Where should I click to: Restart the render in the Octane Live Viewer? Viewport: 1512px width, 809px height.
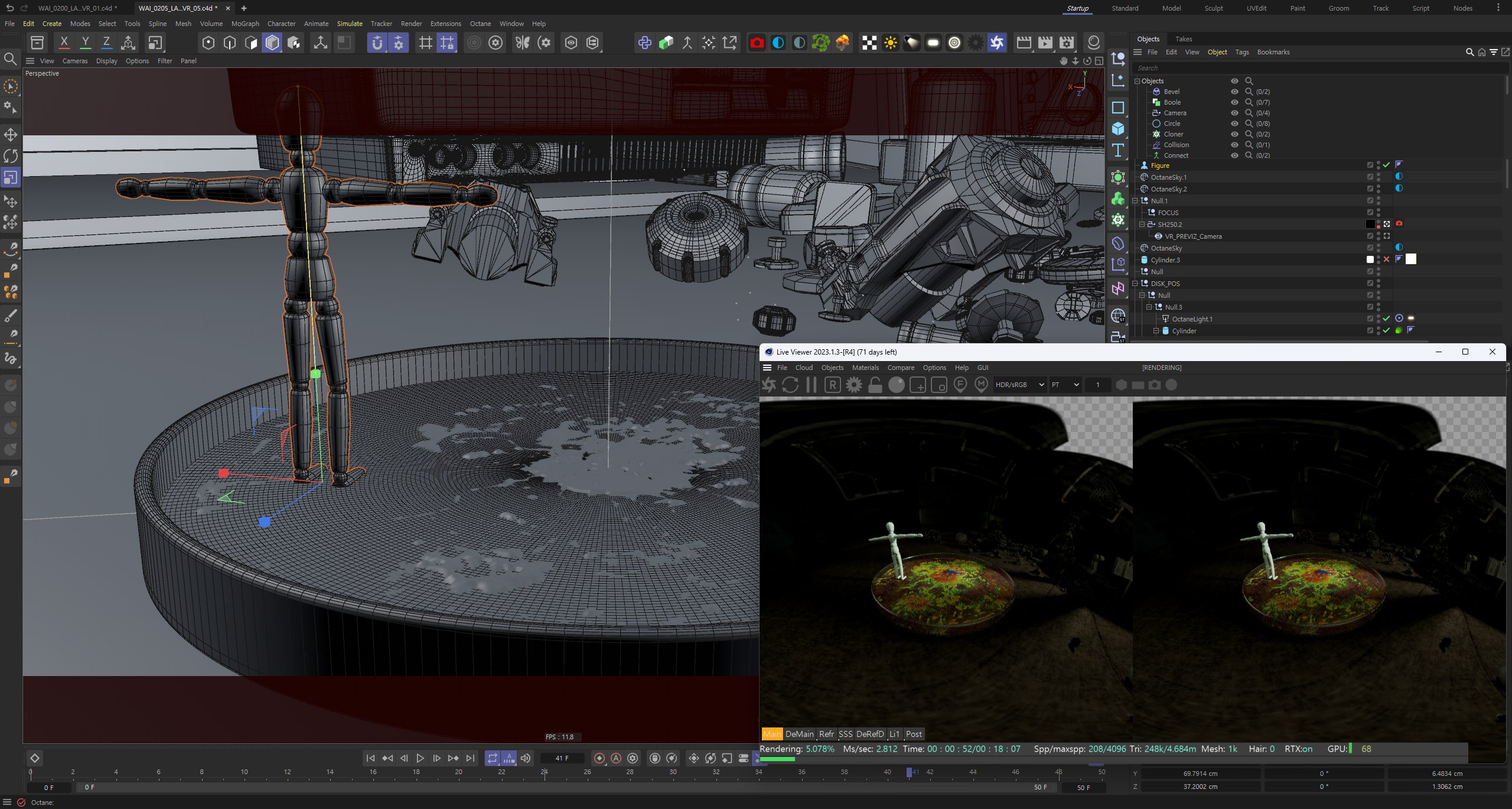(790, 385)
